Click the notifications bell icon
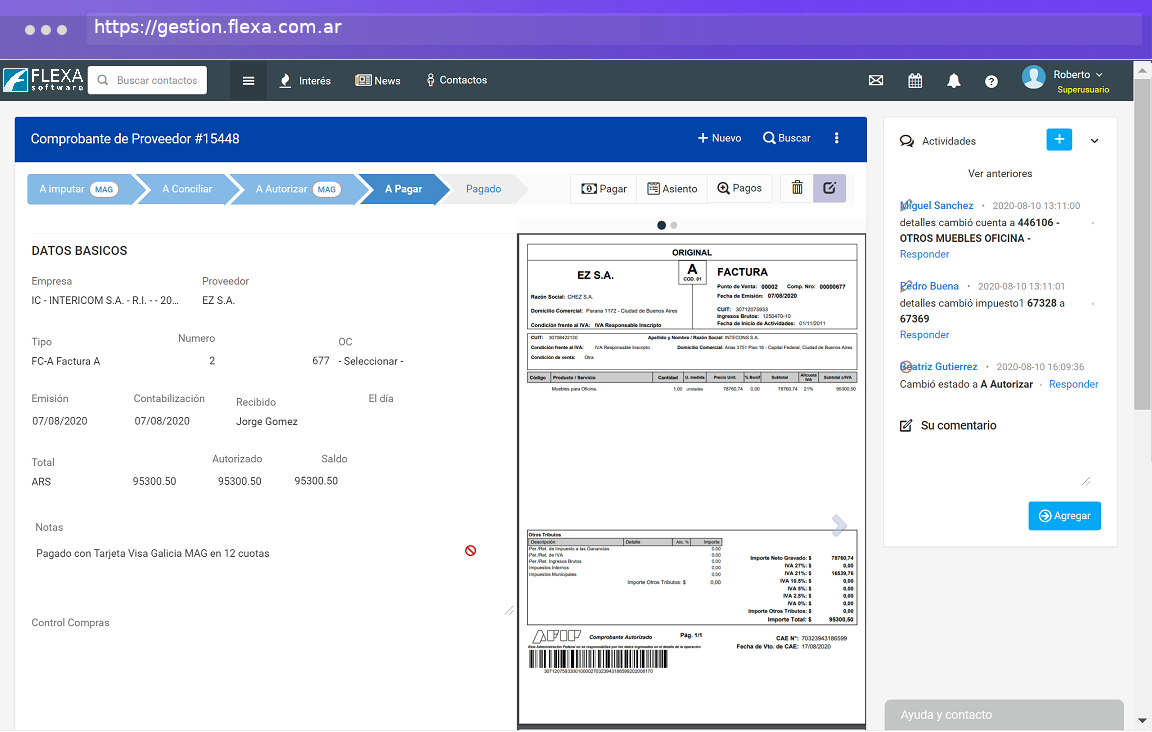Screen dimensions: 1152x732 [954, 81]
